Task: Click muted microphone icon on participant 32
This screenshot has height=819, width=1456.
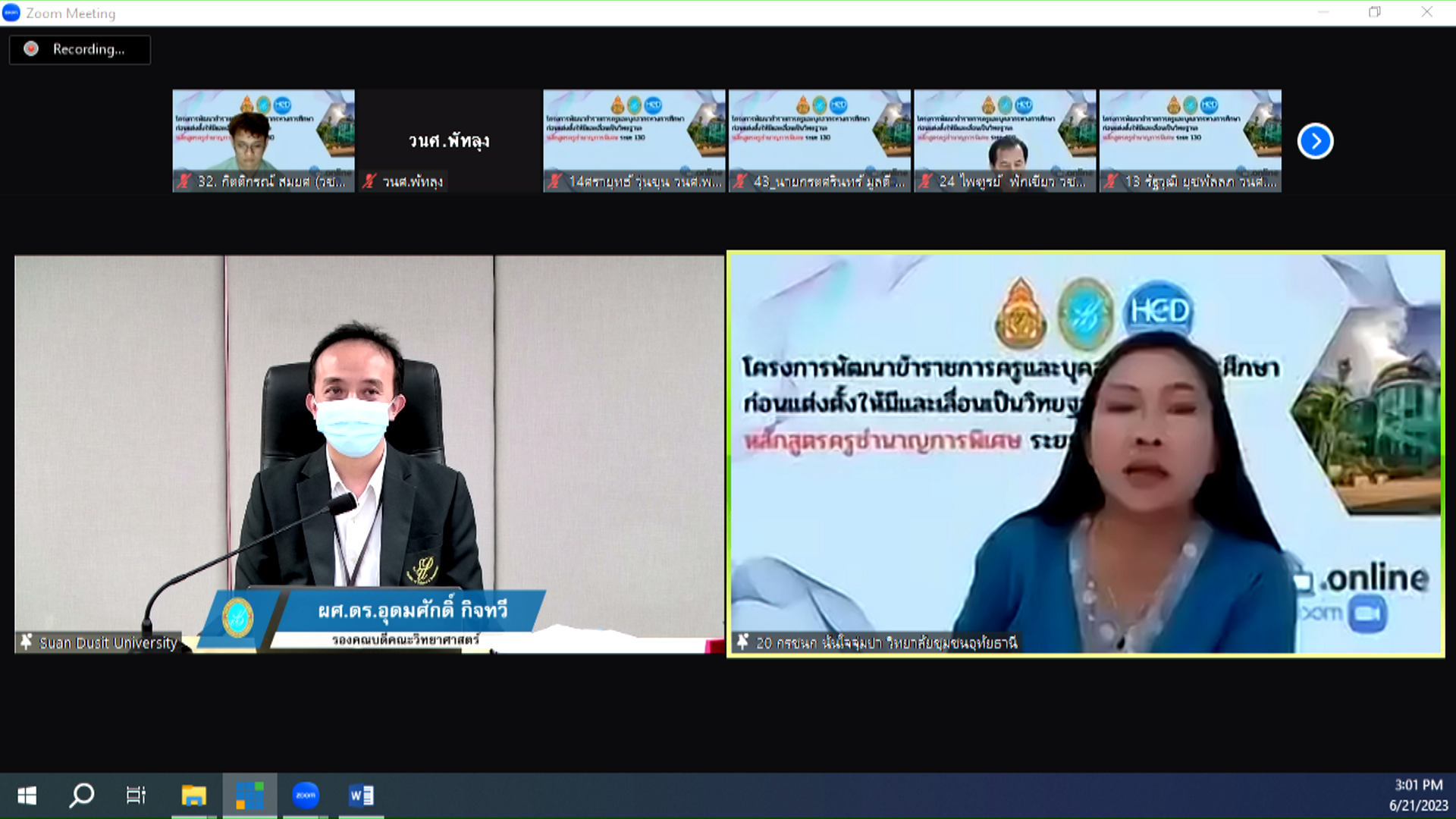Action: (x=184, y=181)
